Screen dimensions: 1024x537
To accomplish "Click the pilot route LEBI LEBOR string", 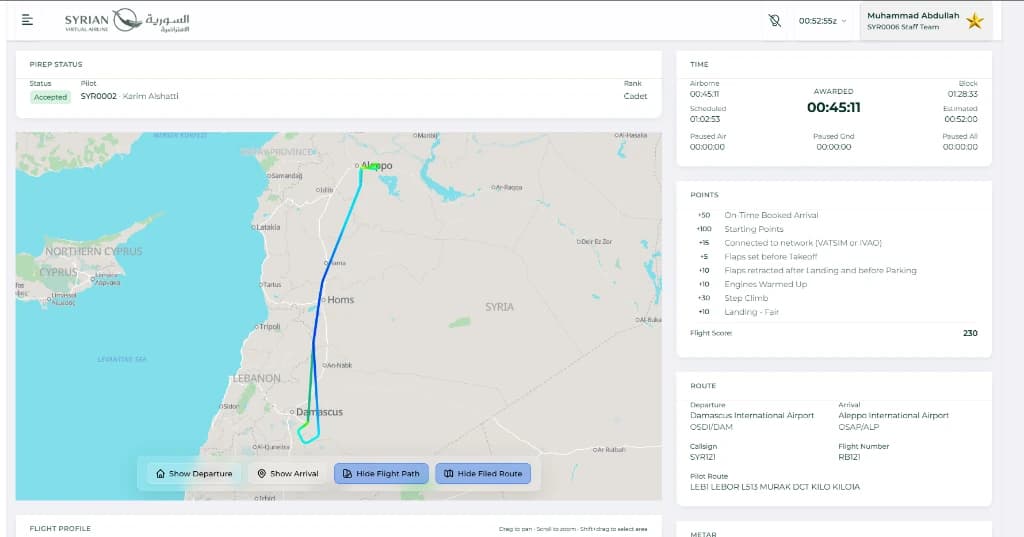I will (775, 487).
